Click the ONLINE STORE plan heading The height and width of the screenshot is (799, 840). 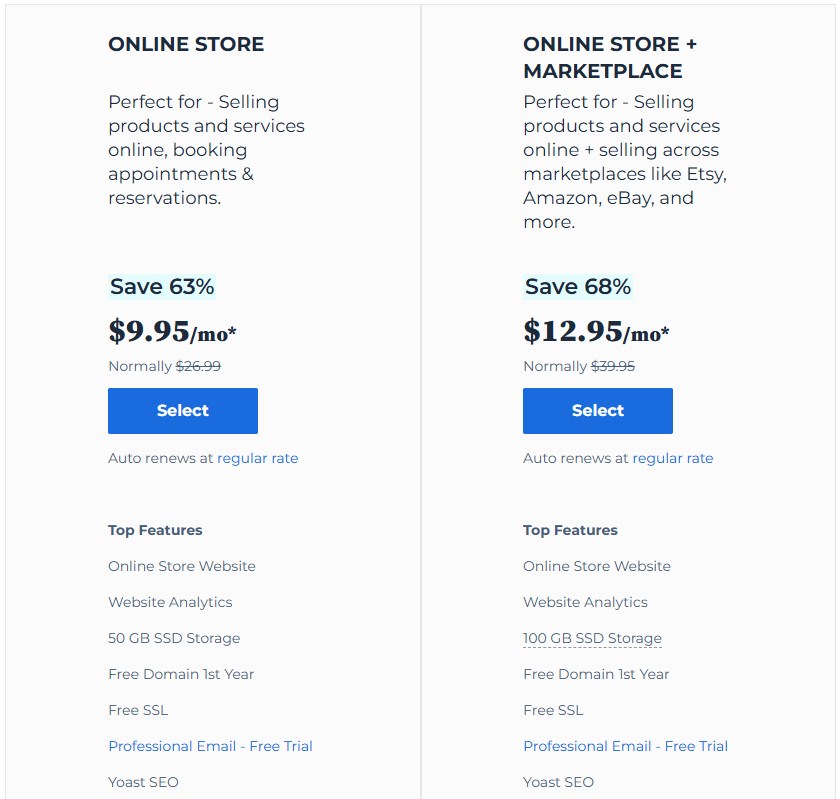[x=186, y=44]
